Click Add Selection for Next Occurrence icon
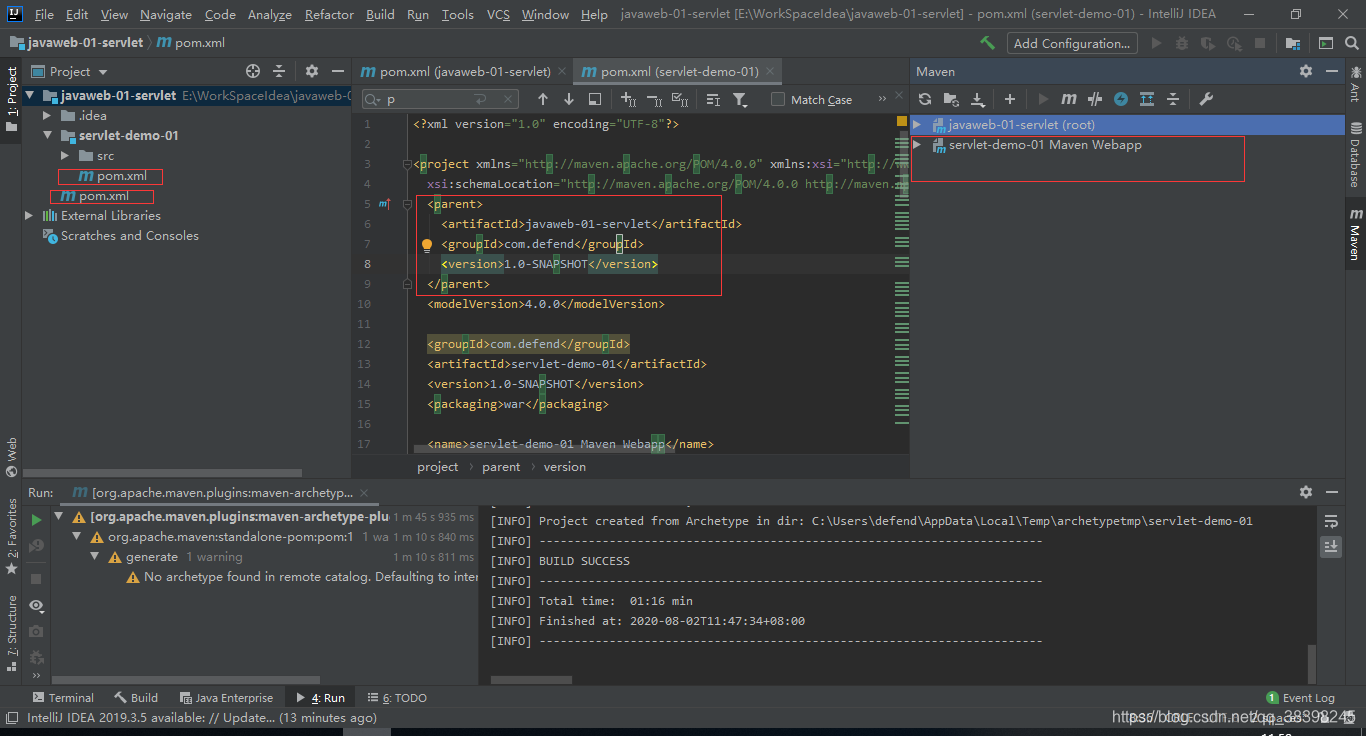The width and height of the screenshot is (1366, 736). (628, 99)
